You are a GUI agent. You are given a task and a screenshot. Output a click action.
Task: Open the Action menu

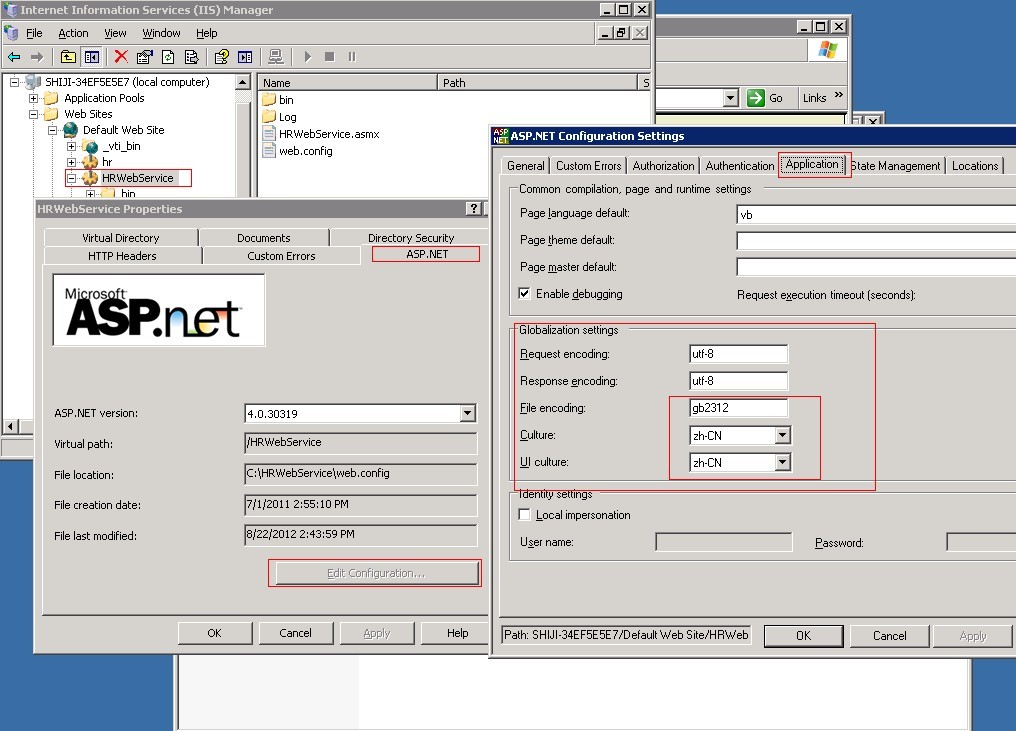coord(73,33)
